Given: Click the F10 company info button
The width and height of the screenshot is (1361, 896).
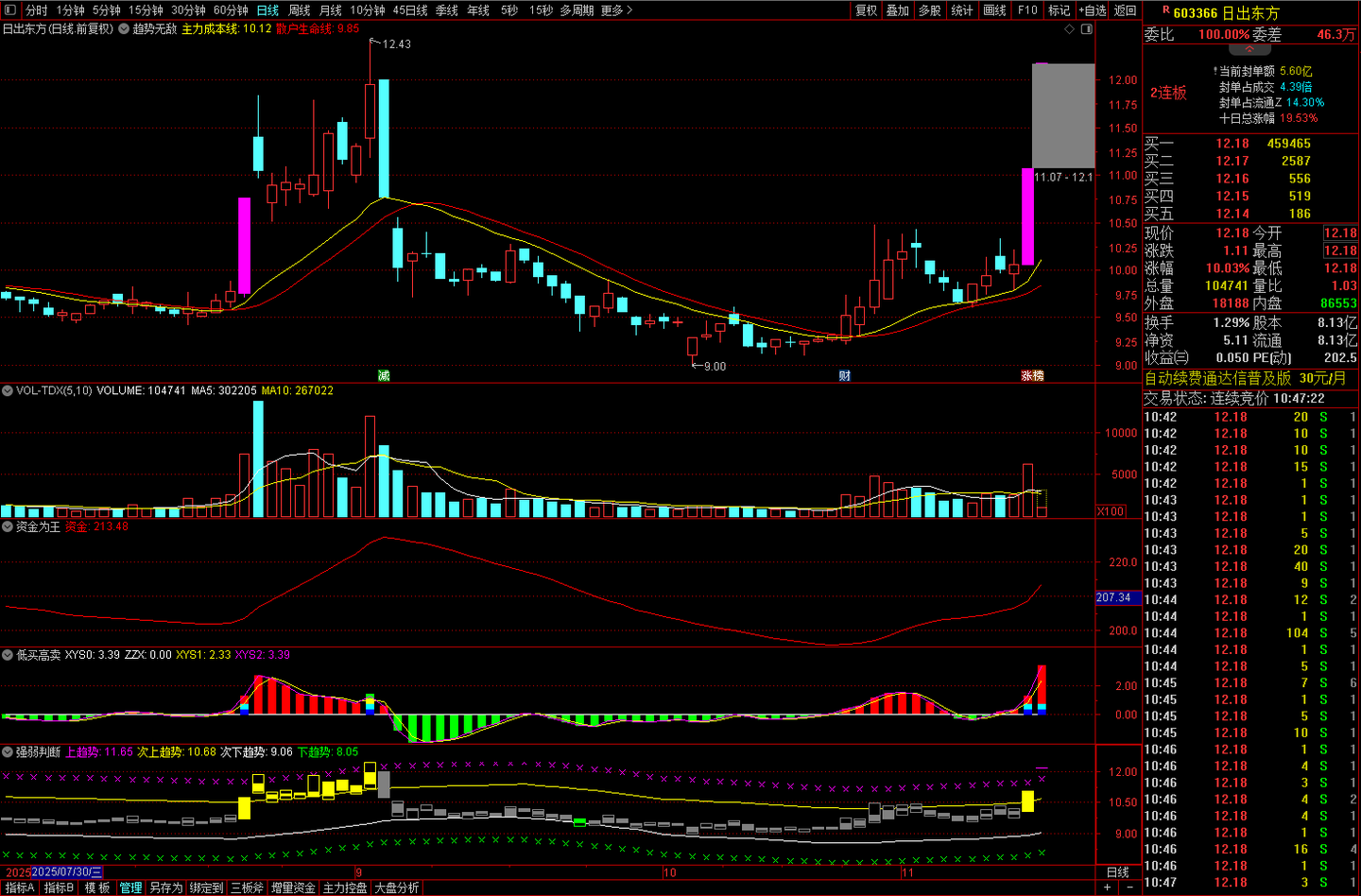Looking at the screenshot, I should tap(1027, 10).
